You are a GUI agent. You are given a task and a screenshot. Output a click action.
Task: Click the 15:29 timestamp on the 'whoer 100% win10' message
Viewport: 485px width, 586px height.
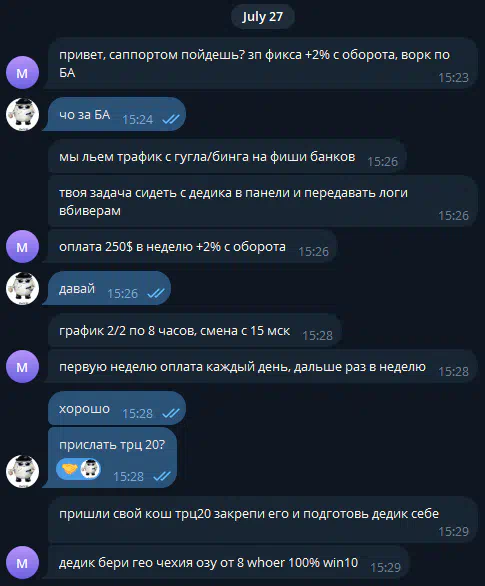click(386, 567)
